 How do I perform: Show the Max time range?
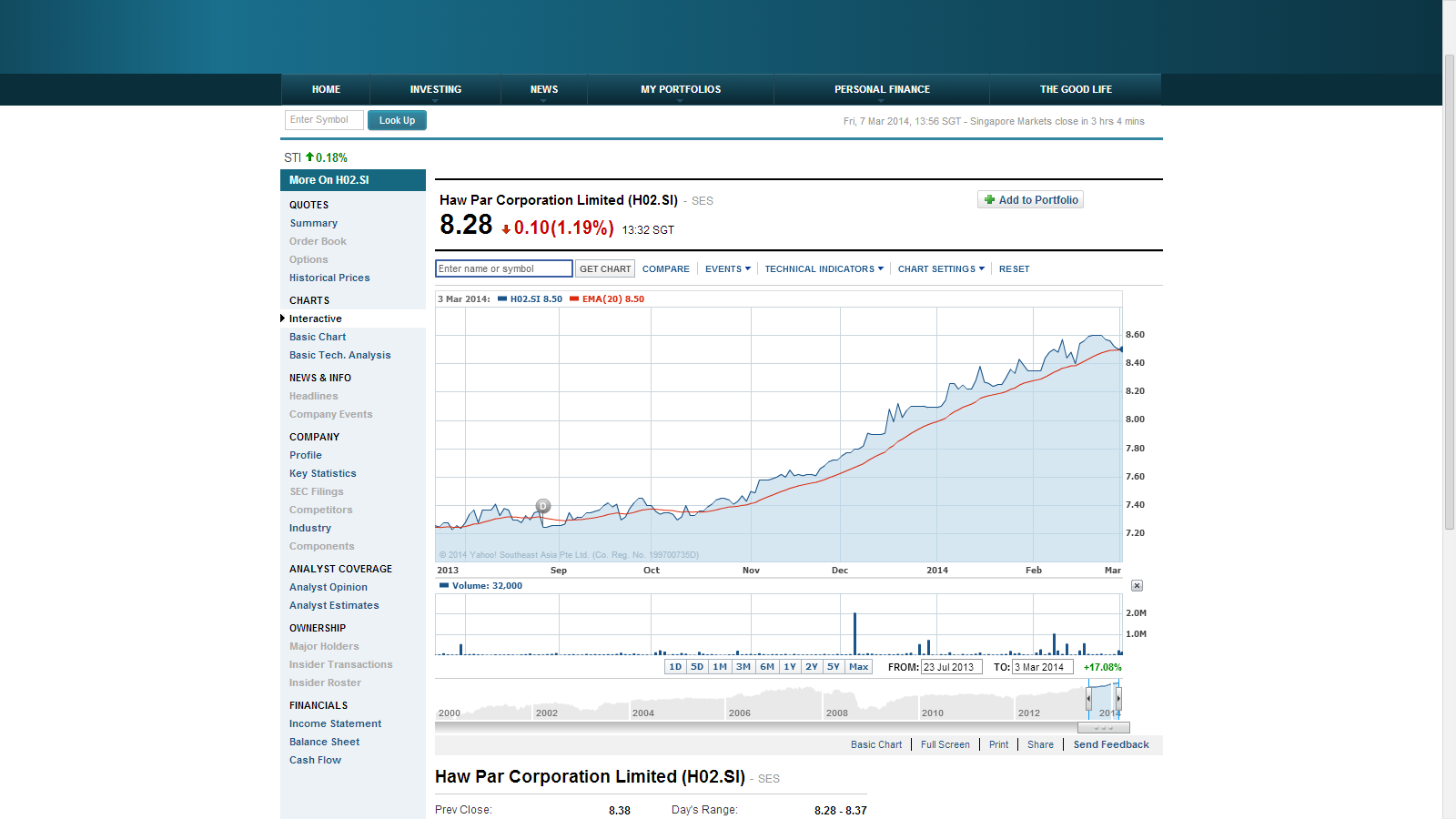(859, 667)
